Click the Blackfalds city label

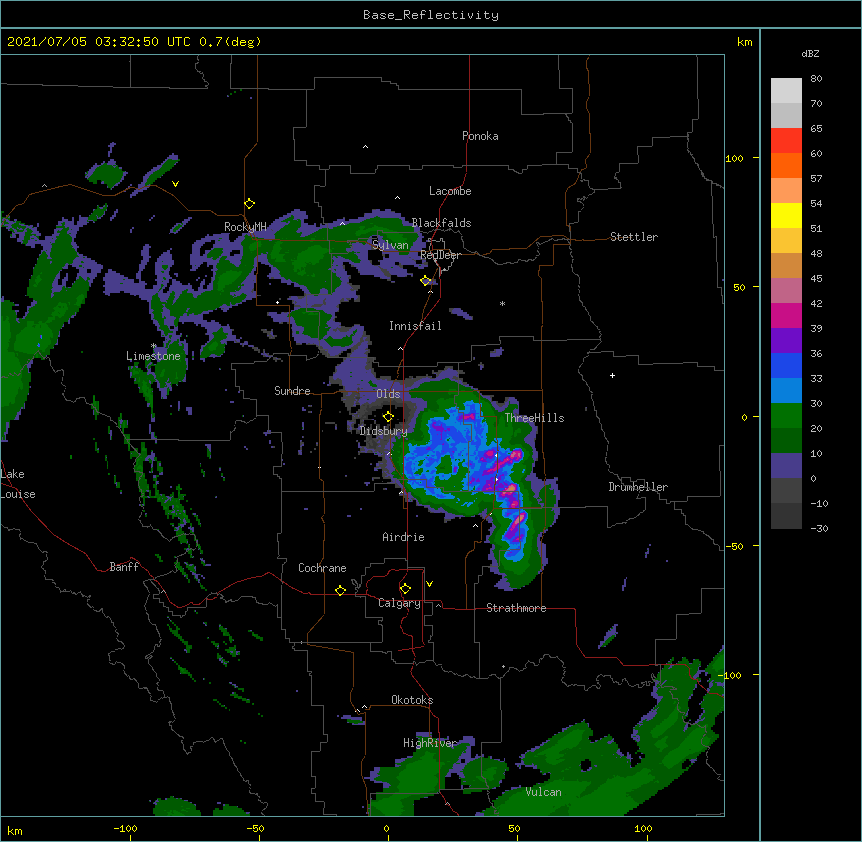(x=441, y=223)
